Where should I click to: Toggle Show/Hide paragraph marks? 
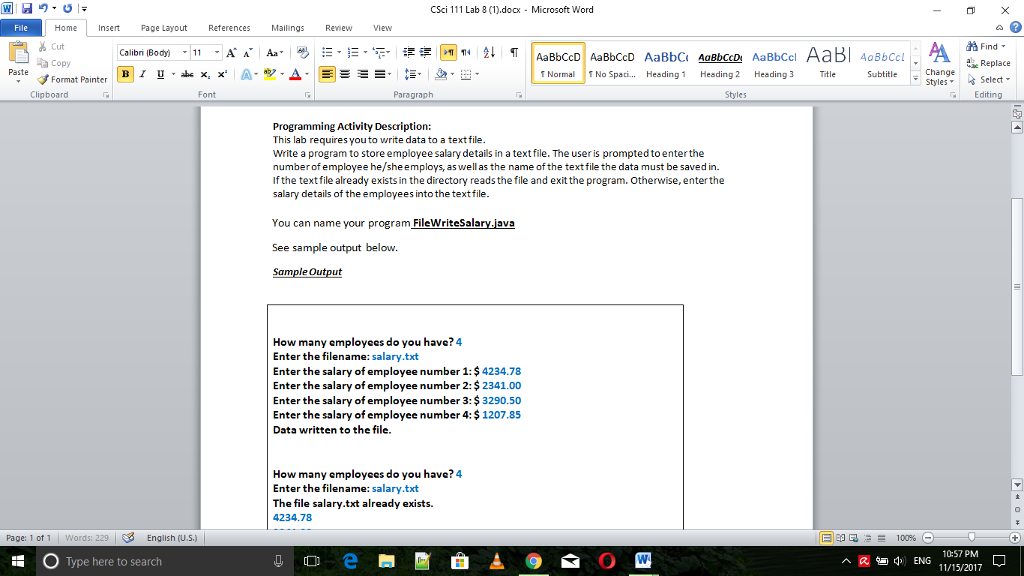click(515, 51)
